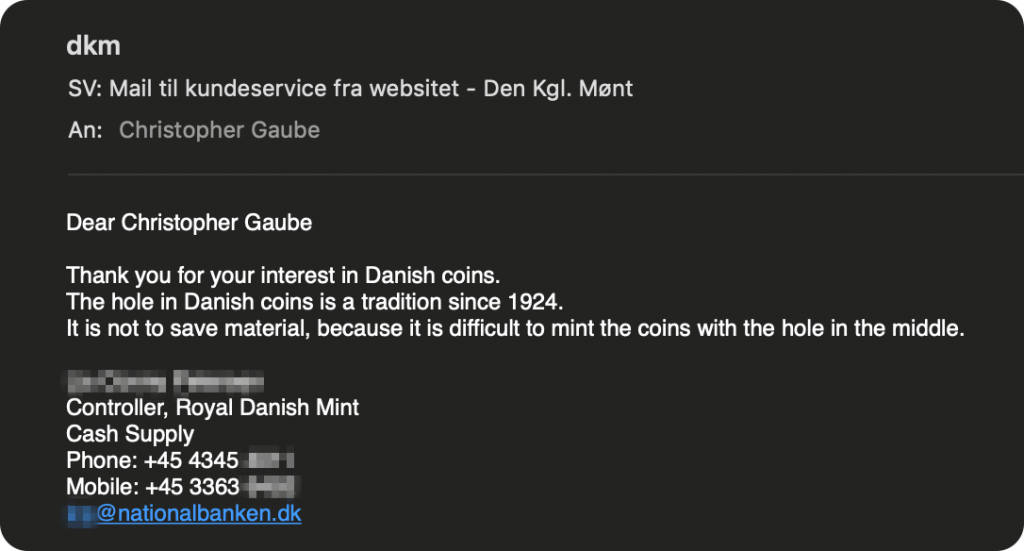Click the An: recipient field label
Image resolution: width=1024 pixels, height=551 pixels.
(x=86, y=130)
